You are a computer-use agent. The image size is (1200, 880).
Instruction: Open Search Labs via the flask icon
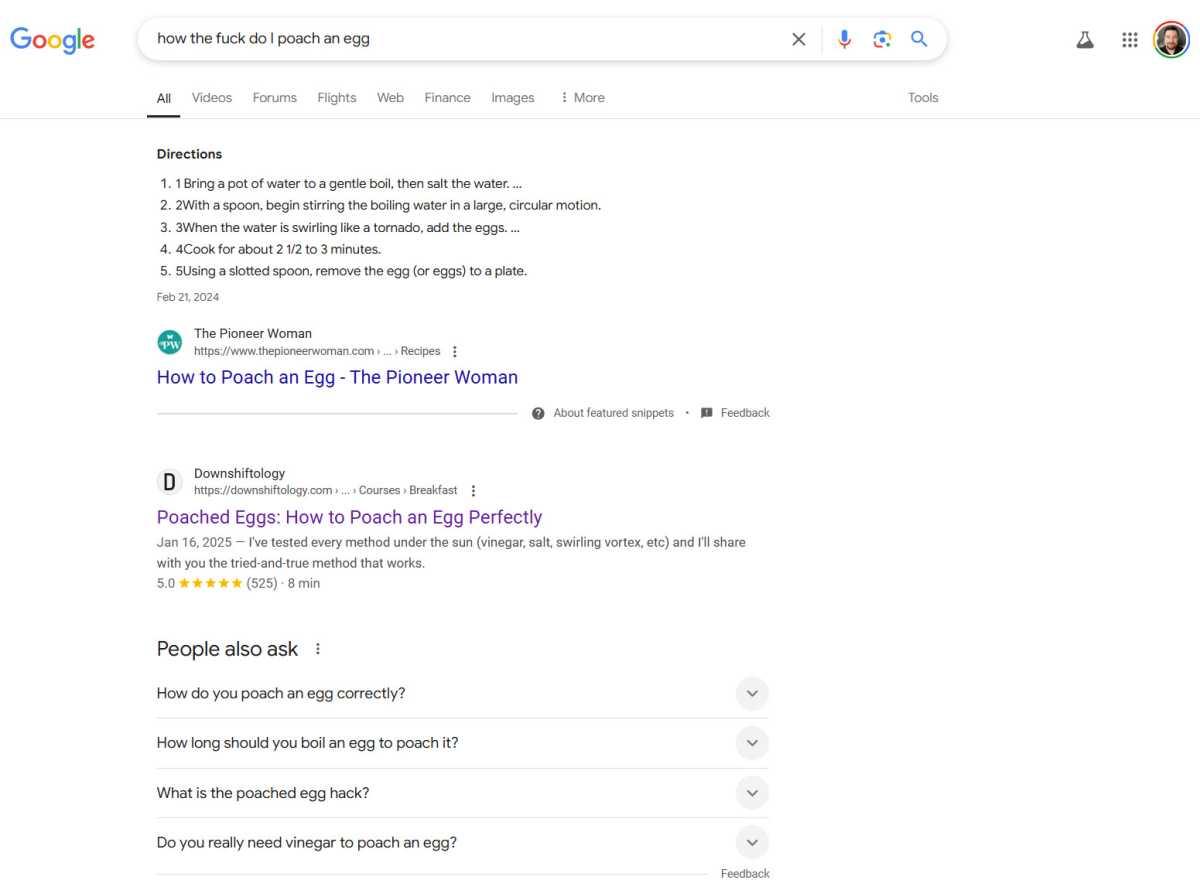click(x=1085, y=39)
